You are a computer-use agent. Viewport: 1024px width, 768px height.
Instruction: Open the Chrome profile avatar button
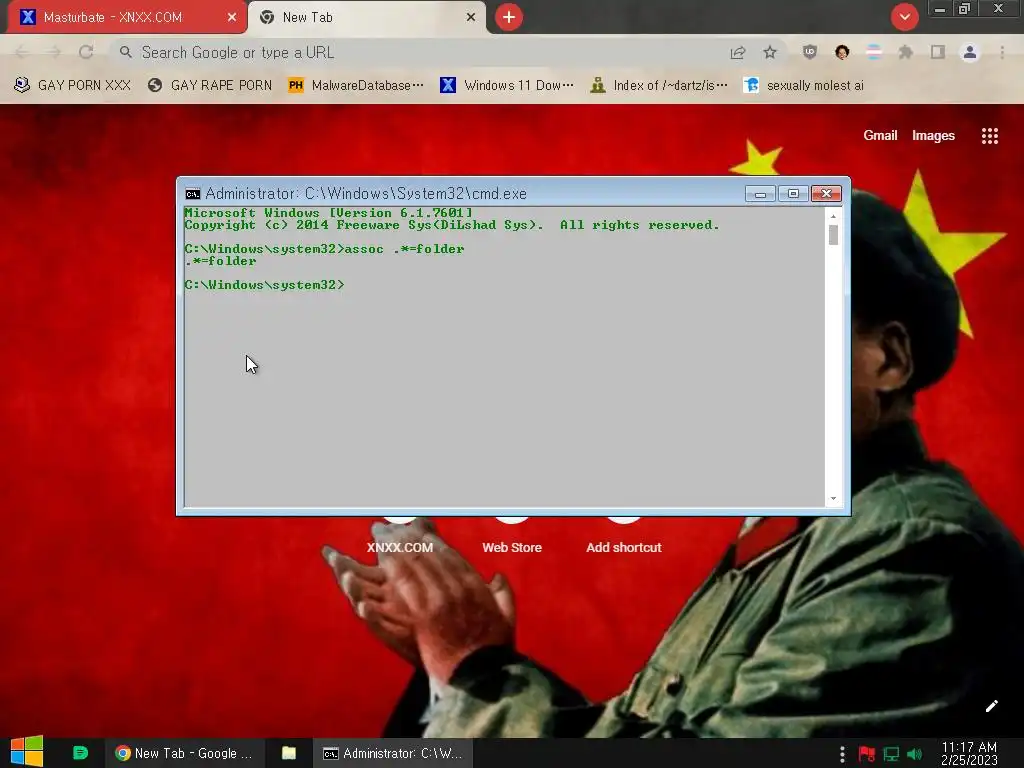pos(970,52)
